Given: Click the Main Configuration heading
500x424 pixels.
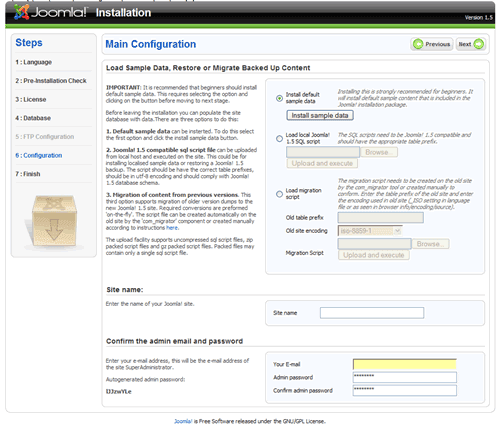Looking at the screenshot, I should [x=151, y=44].
